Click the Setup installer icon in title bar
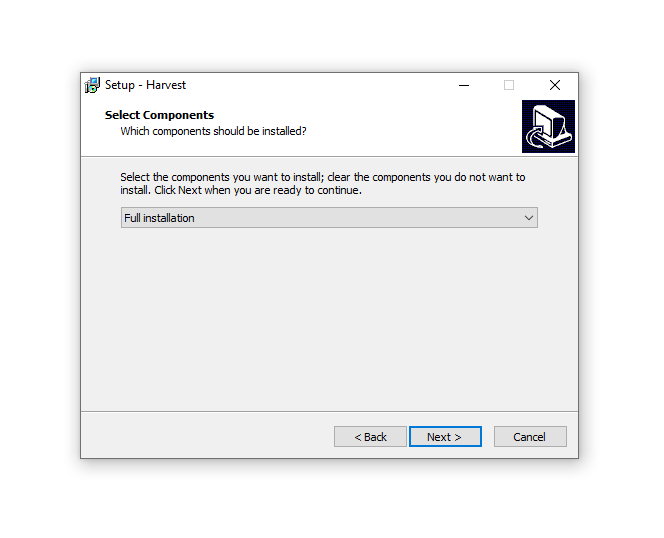664x538 pixels. [x=92, y=85]
